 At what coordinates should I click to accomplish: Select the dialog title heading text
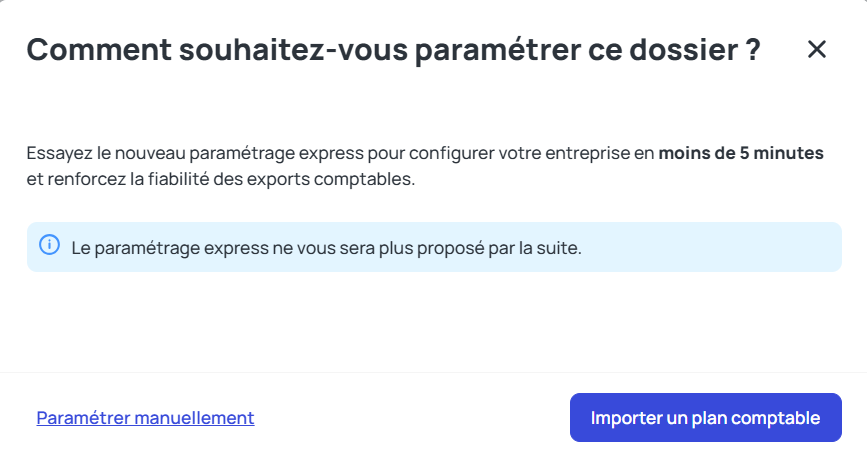pos(394,50)
